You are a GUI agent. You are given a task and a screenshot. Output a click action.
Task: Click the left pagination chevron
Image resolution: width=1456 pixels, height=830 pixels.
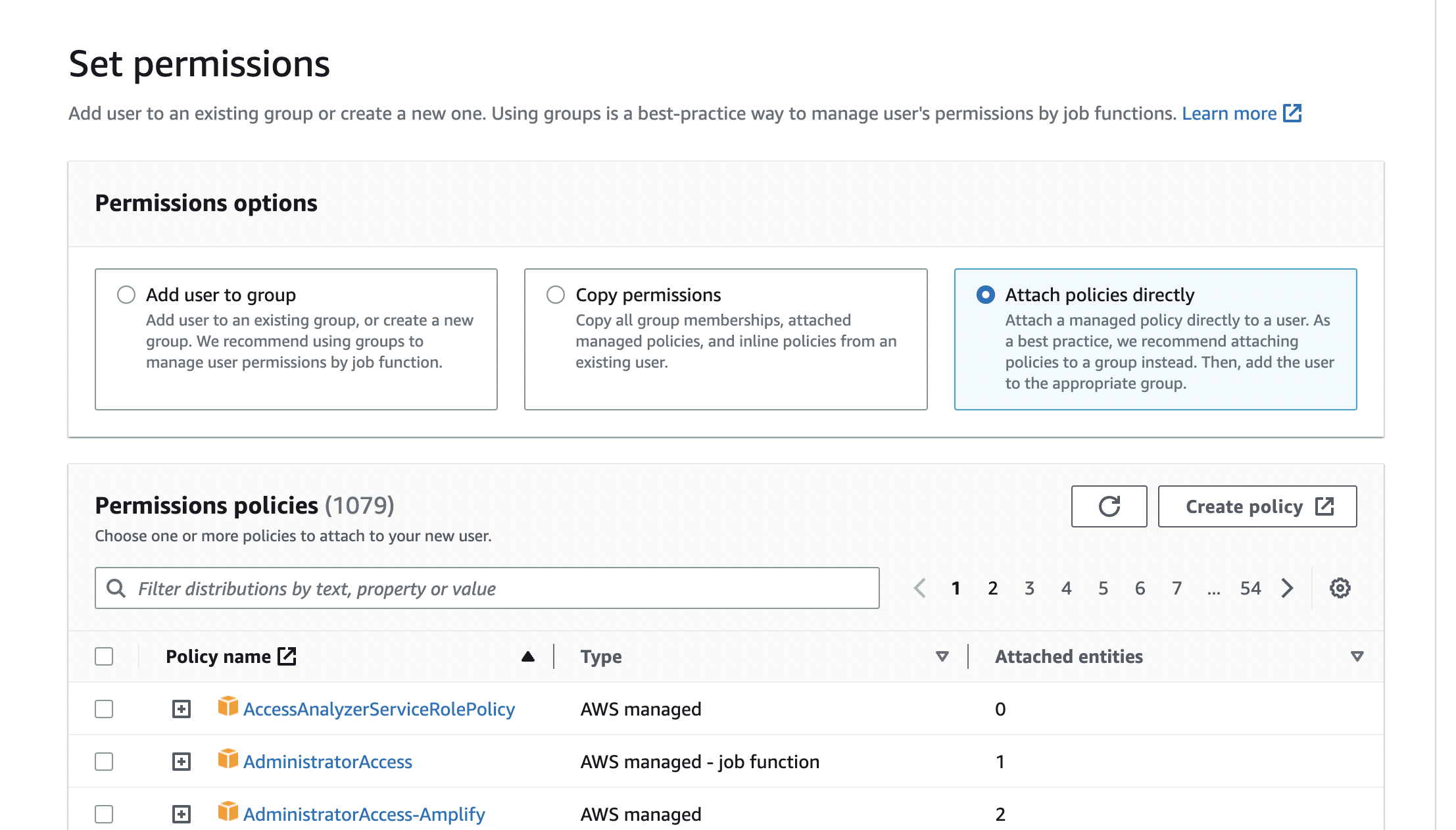(919, 587)
